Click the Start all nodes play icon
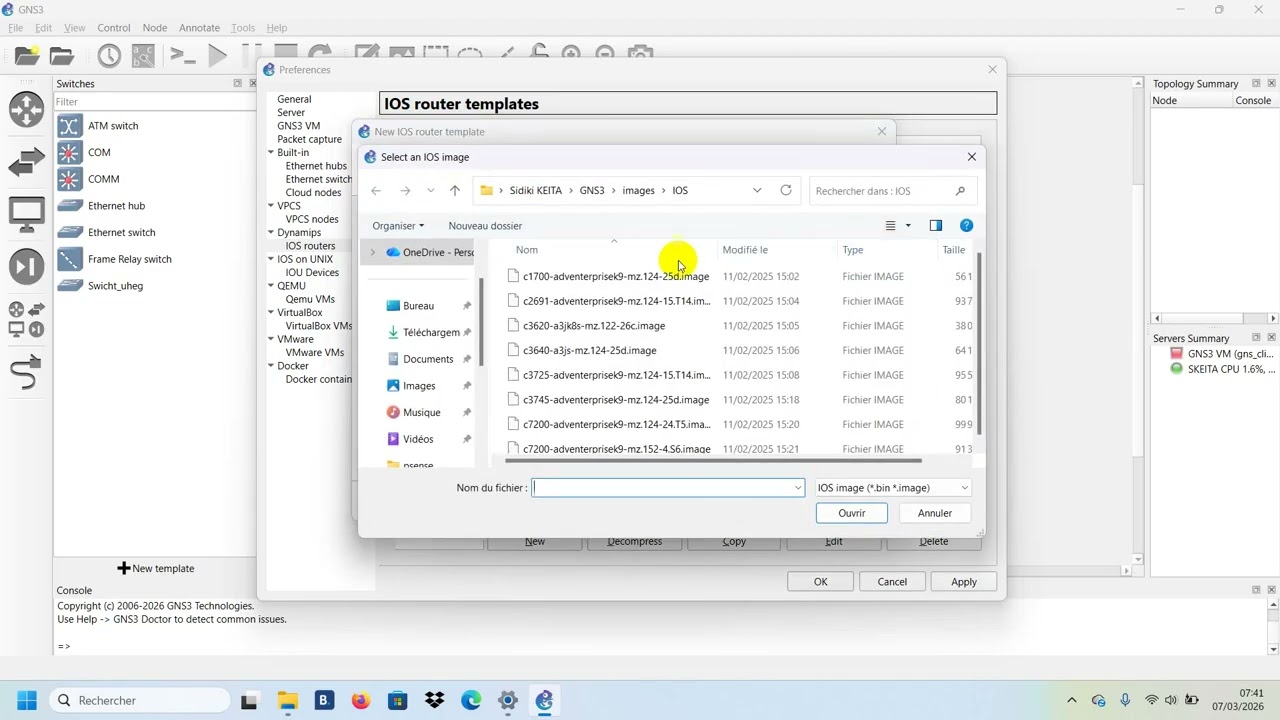 217,56
